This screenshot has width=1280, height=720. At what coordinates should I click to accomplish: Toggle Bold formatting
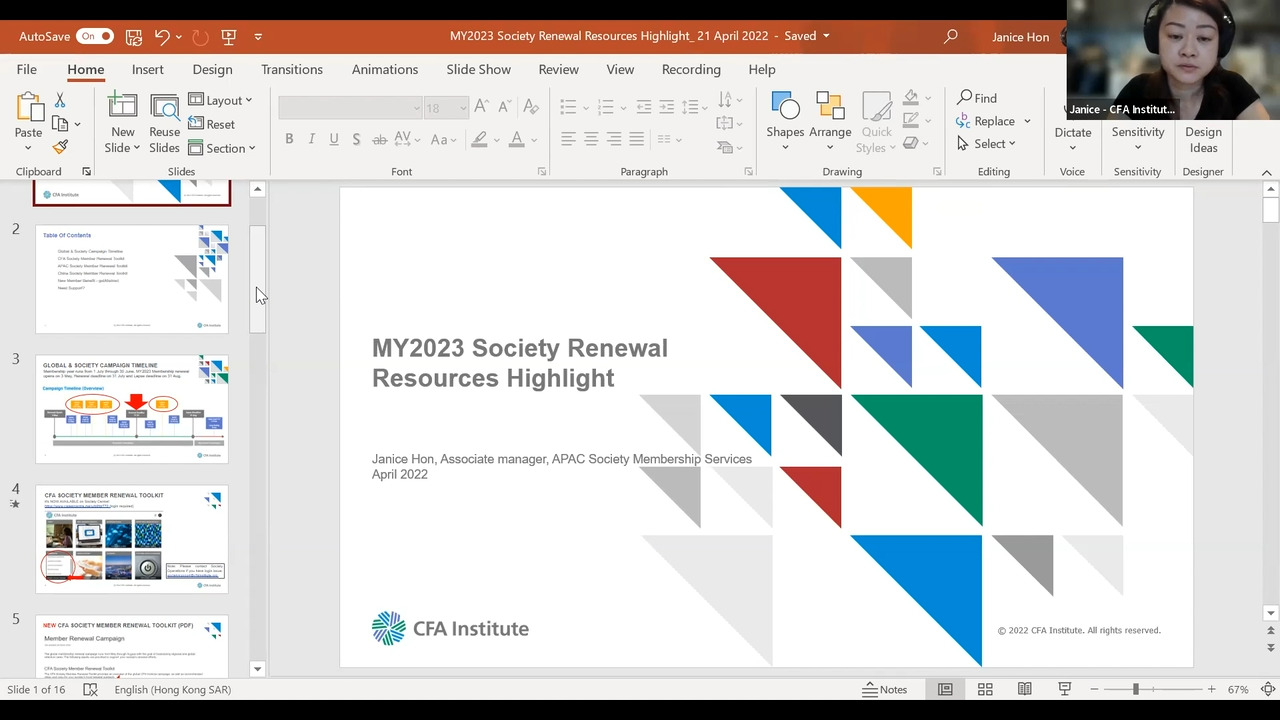(x=289, y=139)
